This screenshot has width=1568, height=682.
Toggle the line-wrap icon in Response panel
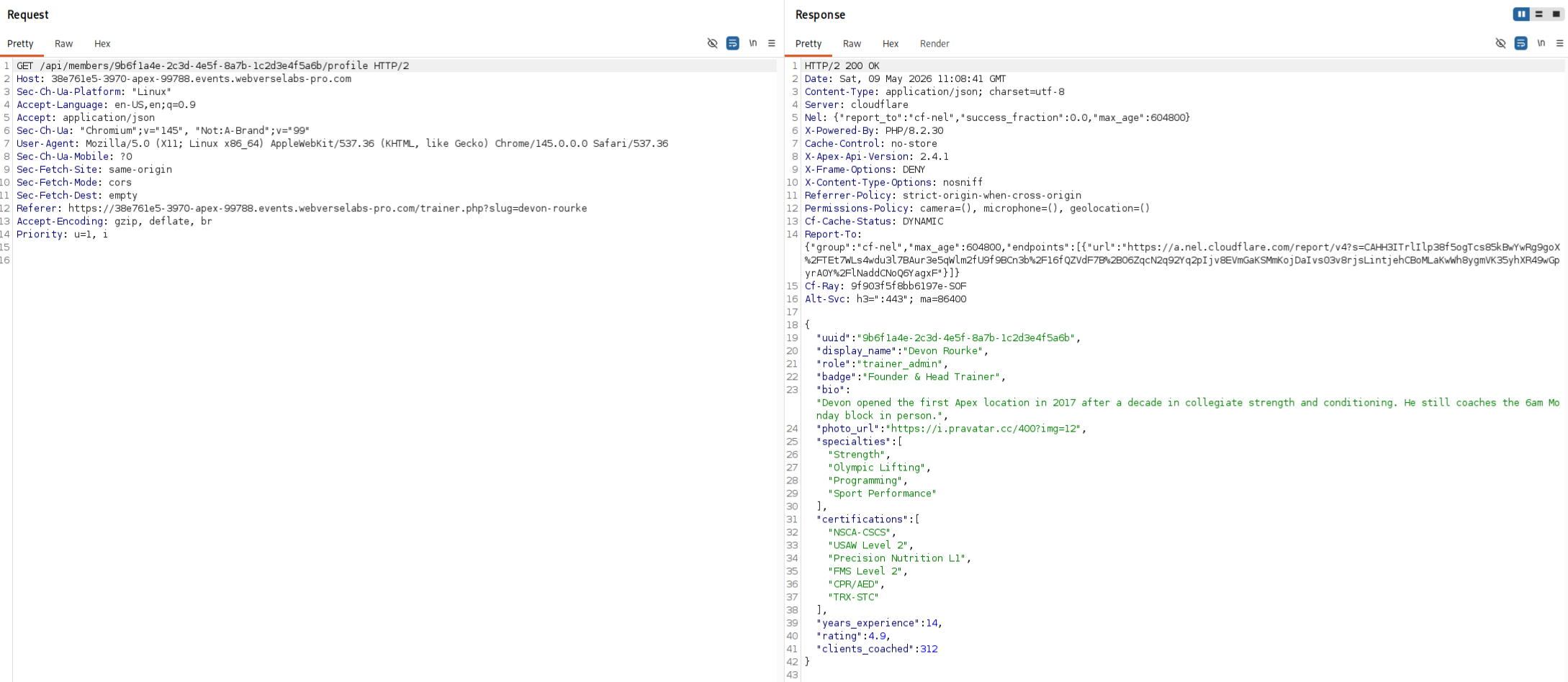(x=1520, y=43)
